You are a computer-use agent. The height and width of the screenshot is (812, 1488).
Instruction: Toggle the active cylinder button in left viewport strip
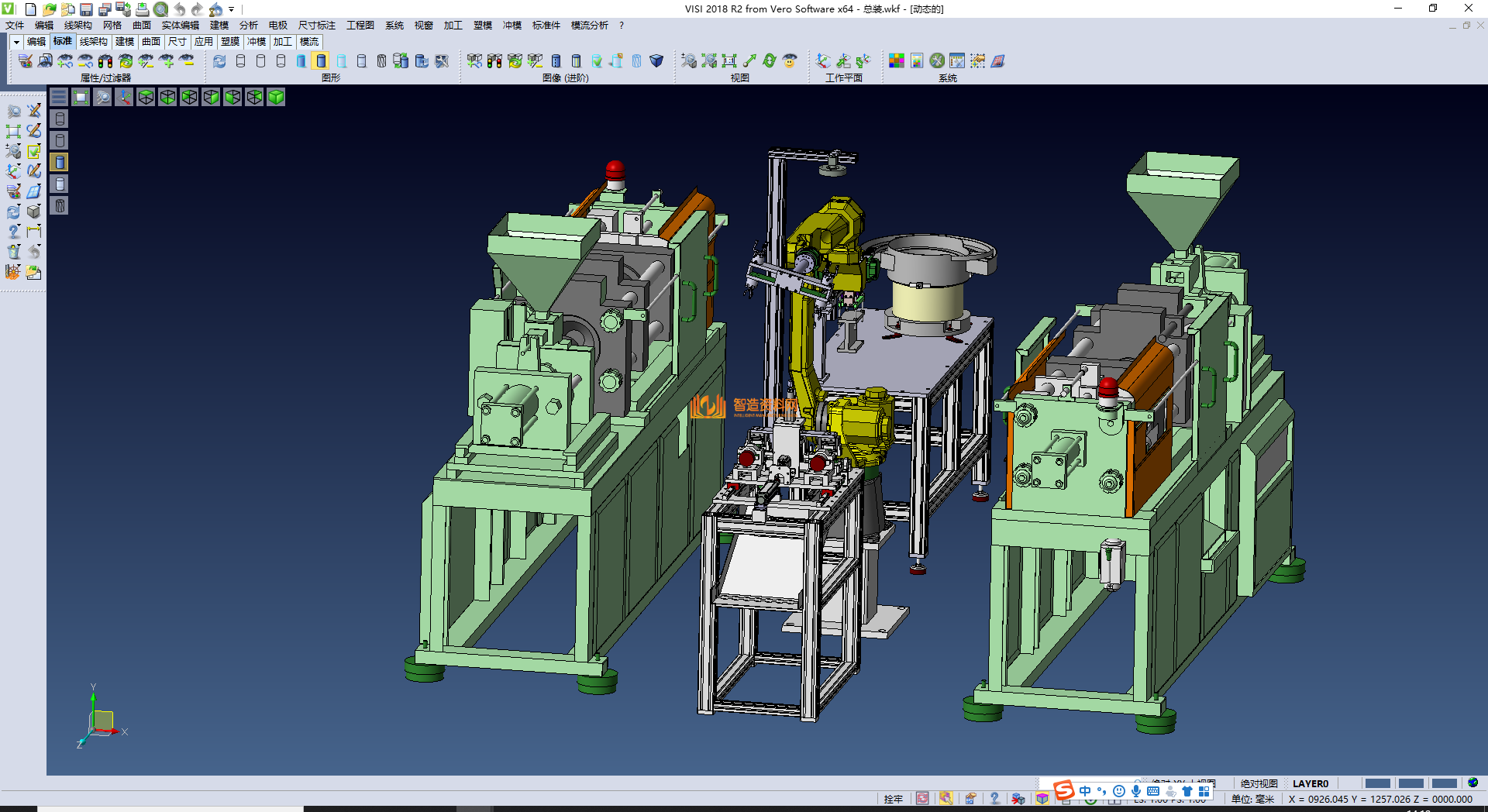[60, 162]
